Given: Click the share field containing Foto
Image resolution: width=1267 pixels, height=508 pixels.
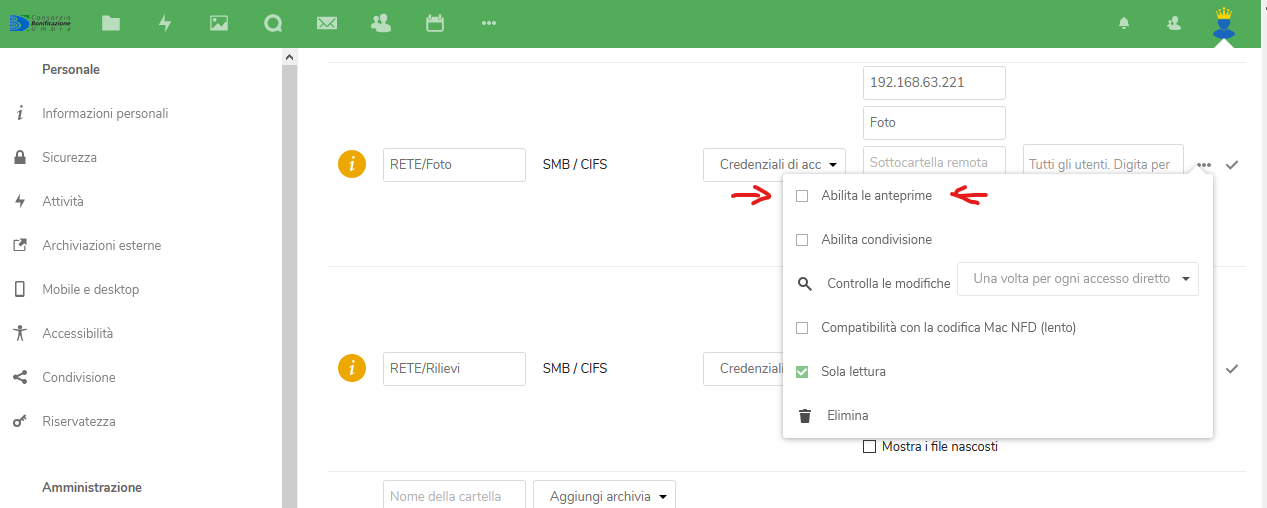Looking at the screenshot, I should (934, 123).
